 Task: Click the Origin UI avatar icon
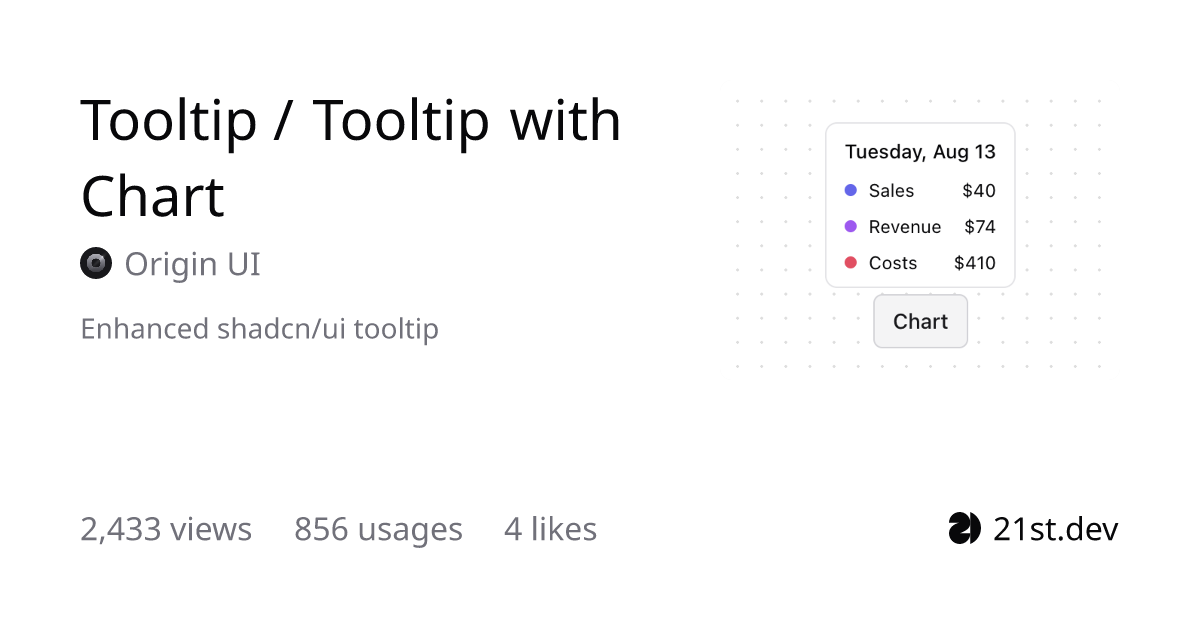[95, 264]
